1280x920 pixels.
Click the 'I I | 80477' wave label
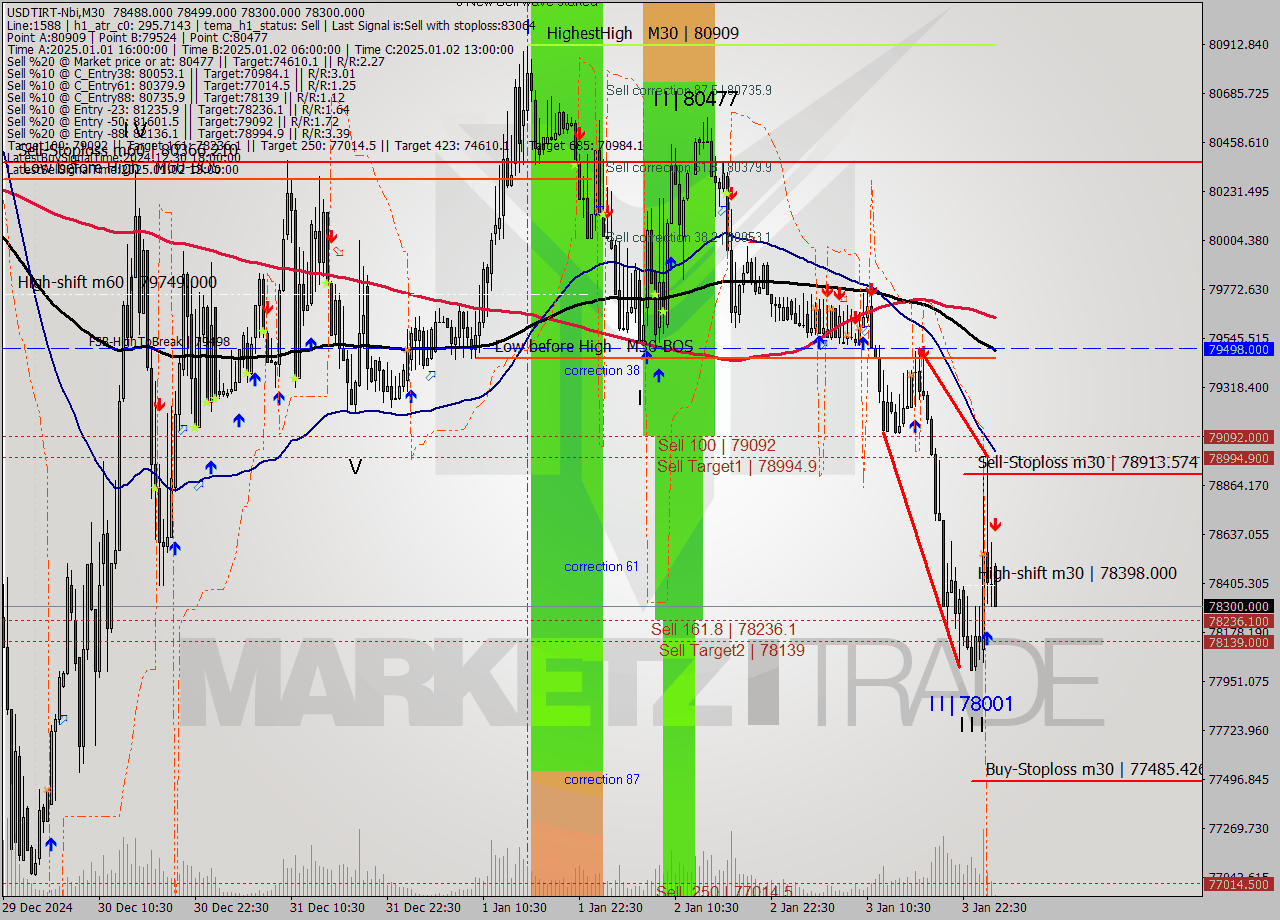click(x=695, y=99)
